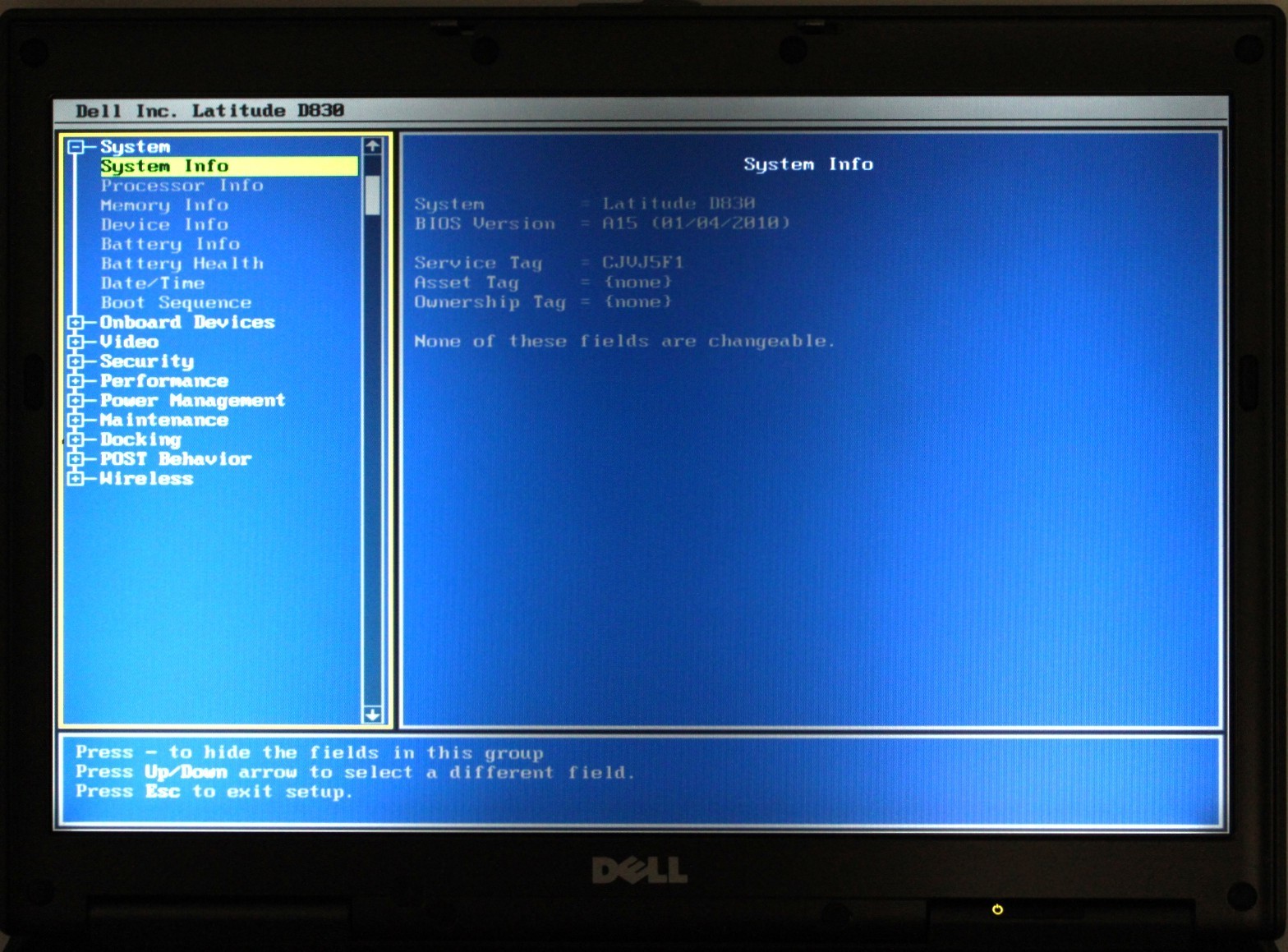Select Onboard Devices label
Image resolution: width=1288 pixels, height=952 pixels.
187,323
